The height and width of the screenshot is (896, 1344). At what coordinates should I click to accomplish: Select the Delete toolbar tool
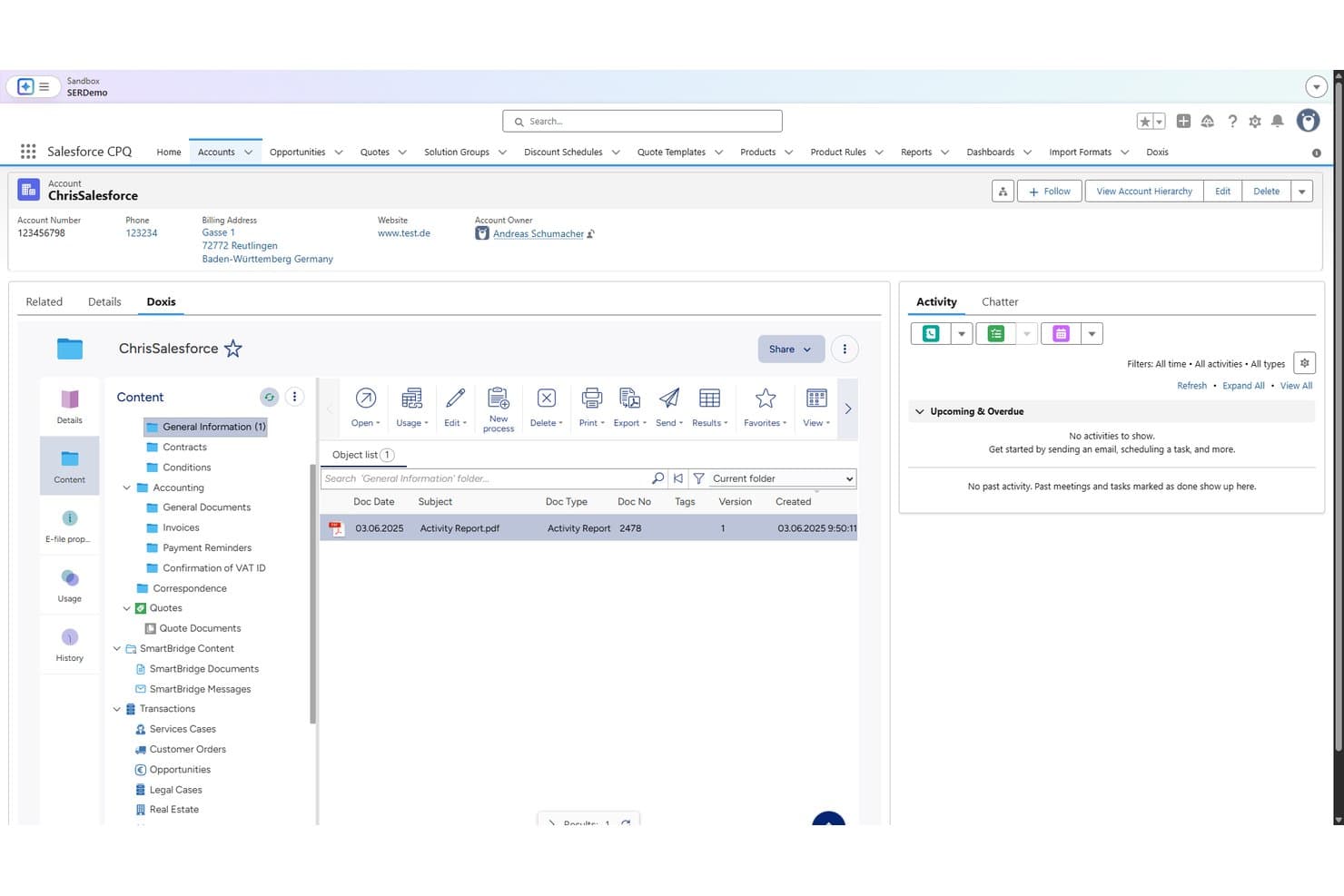click(546, 407)
